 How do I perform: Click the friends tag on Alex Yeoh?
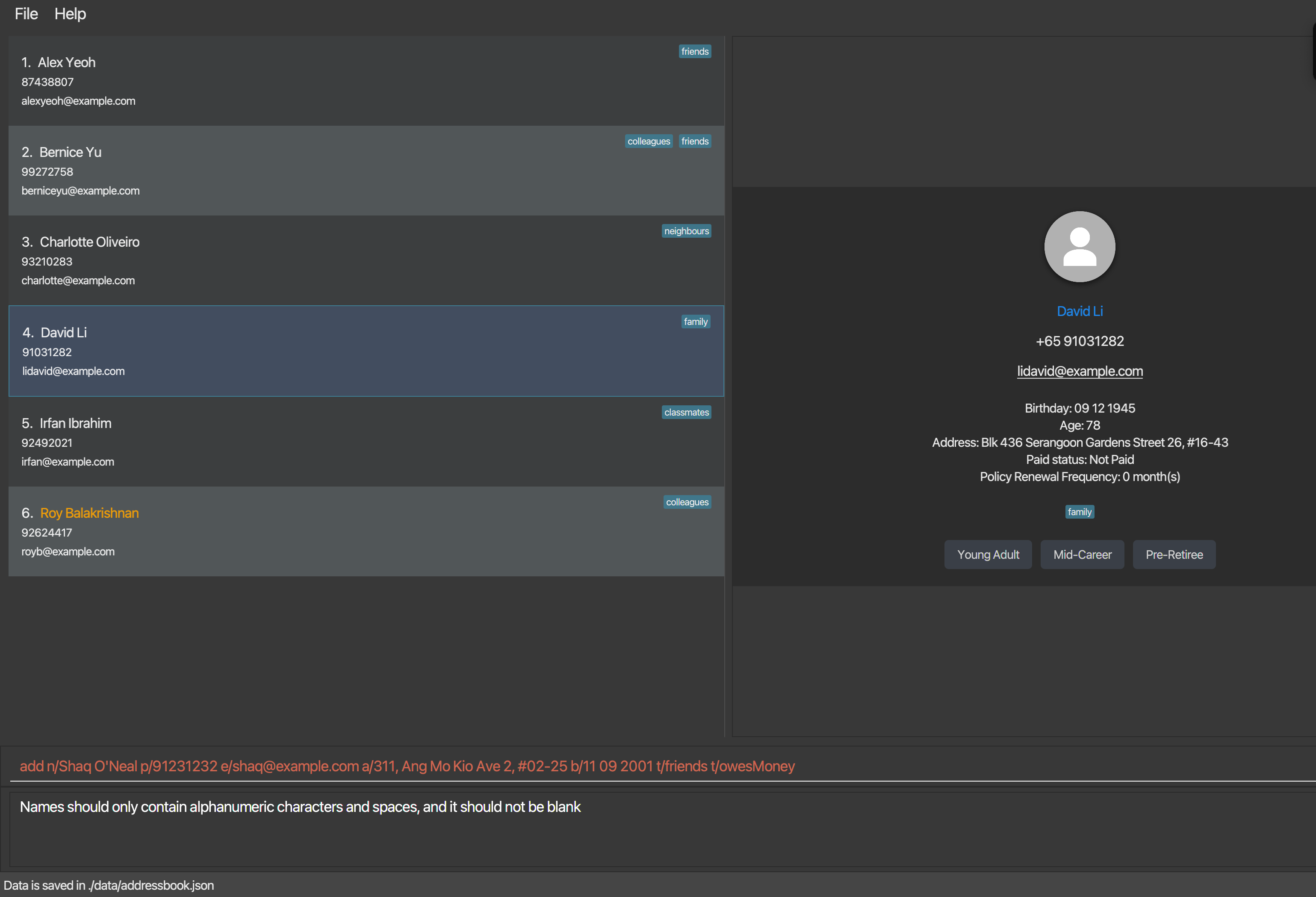(x=694, y=52)
